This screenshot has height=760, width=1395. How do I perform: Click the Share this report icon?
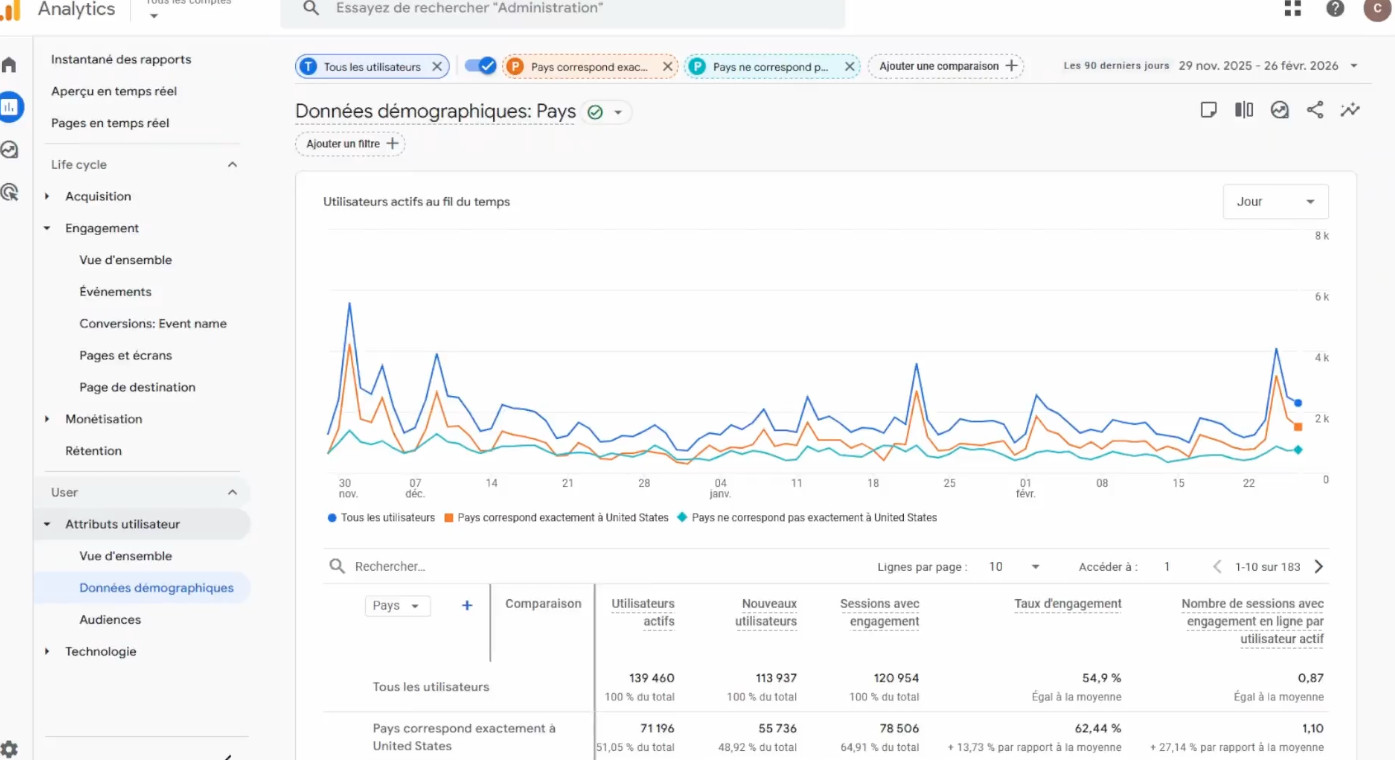pyautogui.click(x=1315, y=110)
